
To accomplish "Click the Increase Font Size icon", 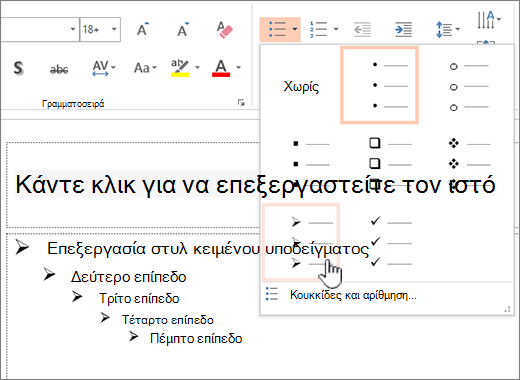I will tap(143, 30).
